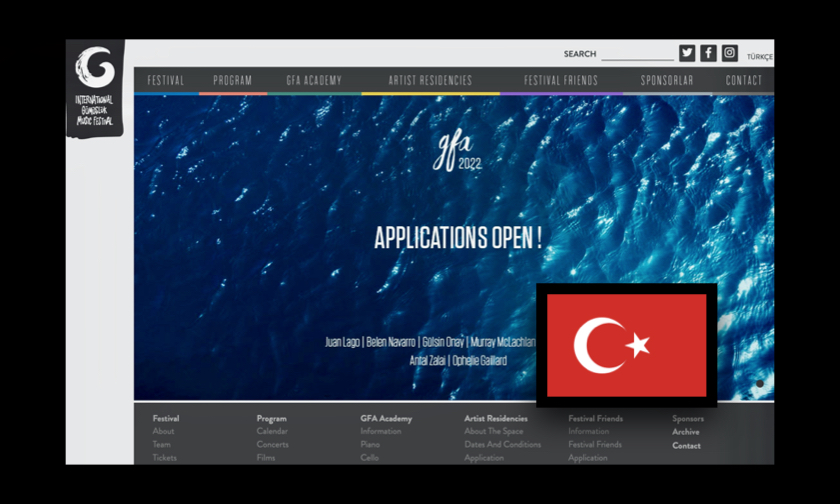
Task: Click Piano link under GFA Academy
Action: [x=370, y=445]
